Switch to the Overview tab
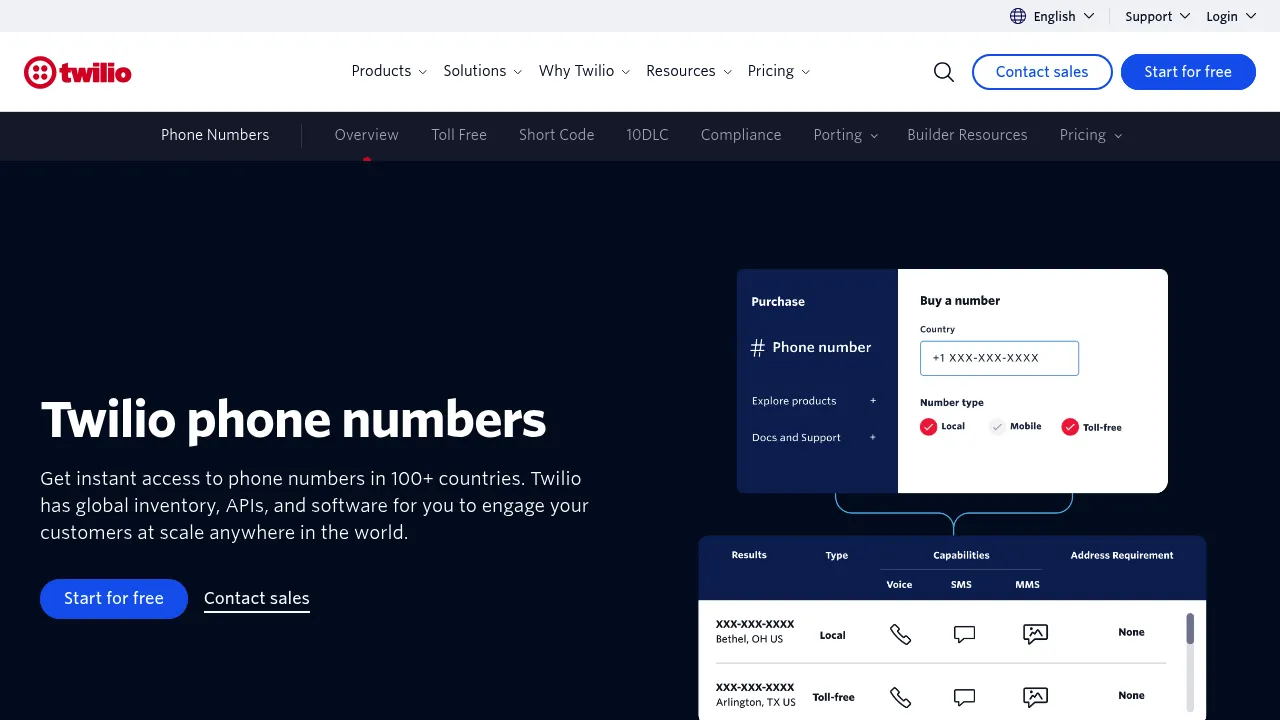The width and height of the screenshot is (1280, 720). click(366, 135)
